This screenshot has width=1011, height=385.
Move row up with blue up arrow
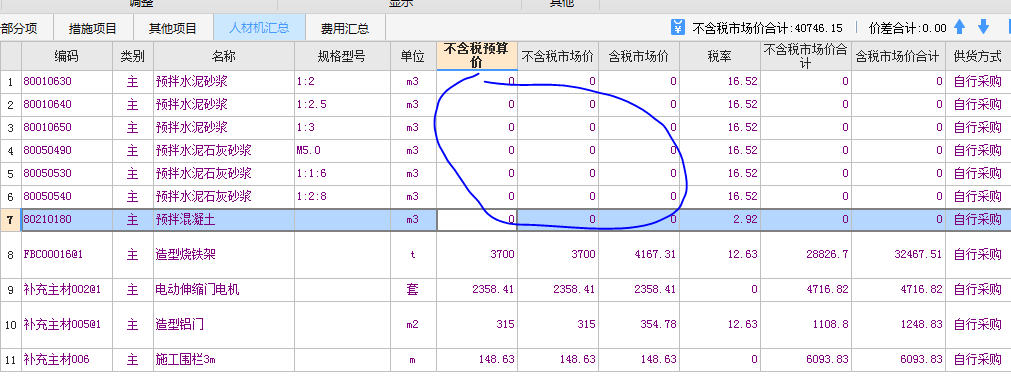[959, 27]
